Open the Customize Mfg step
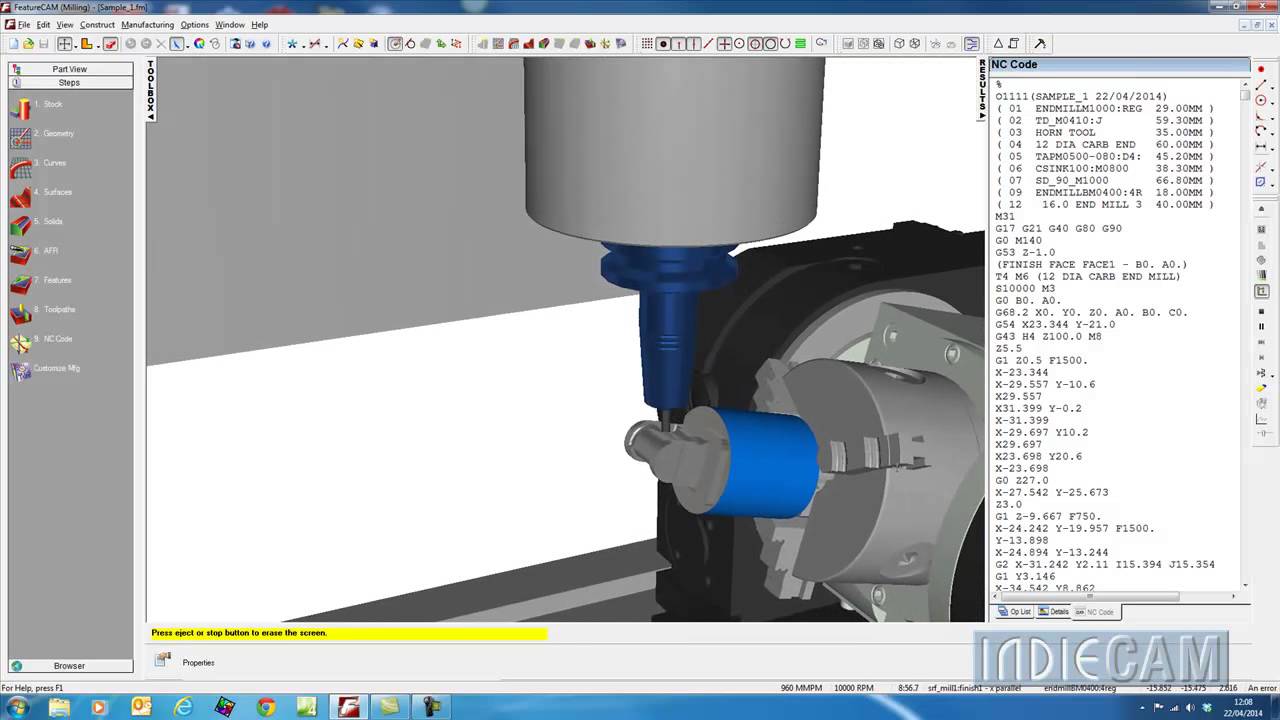This screenshot has width=1280, height=720. pyautogui.click(x=45, y=369)
